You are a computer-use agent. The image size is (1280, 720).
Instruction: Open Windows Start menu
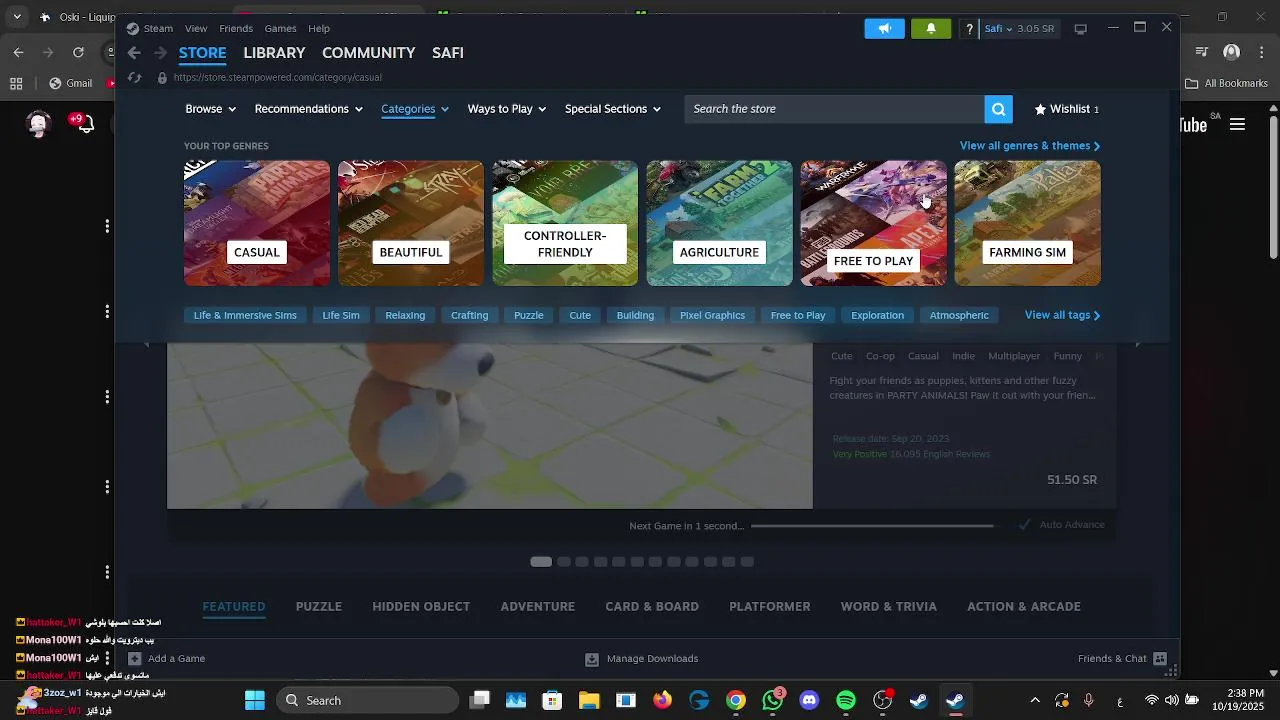[x=255, y=700]
